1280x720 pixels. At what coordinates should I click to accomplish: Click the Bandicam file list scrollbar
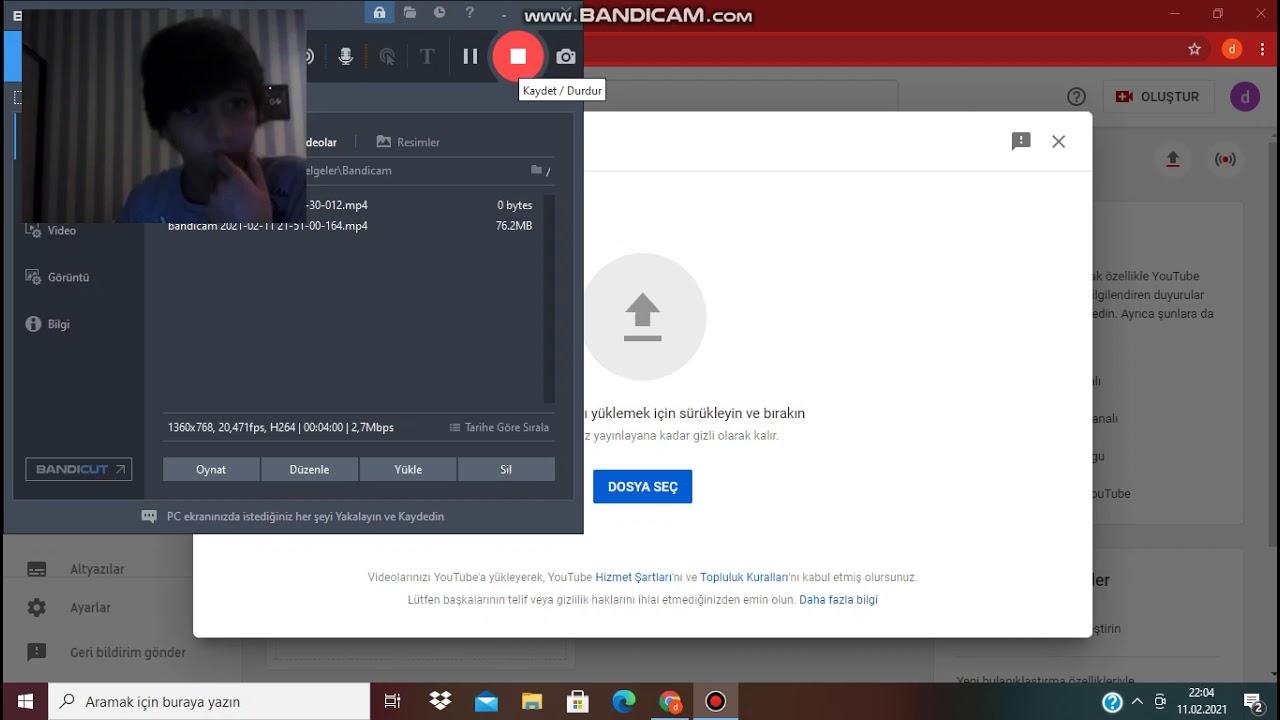(x=549, y=298)
